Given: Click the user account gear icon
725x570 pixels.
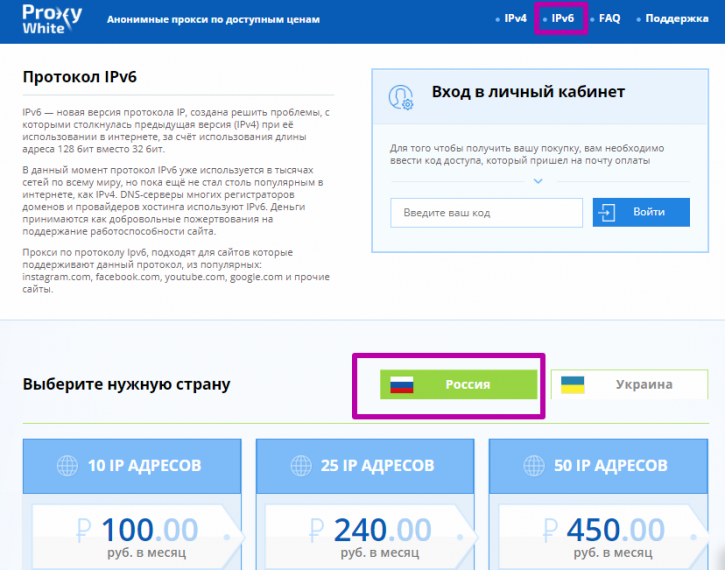Looking at the screenshot, I should [x=400, y=97].
